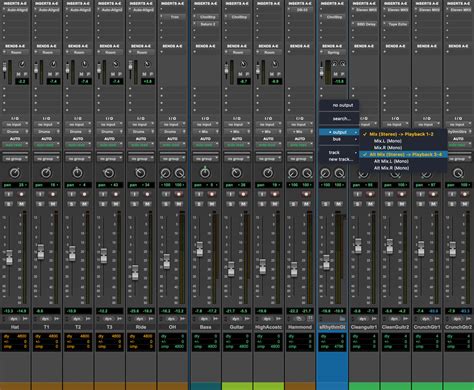The image size is (474, 390).
Task: Open the Spring send on sRhythmGt track
Action: point(333,52)
